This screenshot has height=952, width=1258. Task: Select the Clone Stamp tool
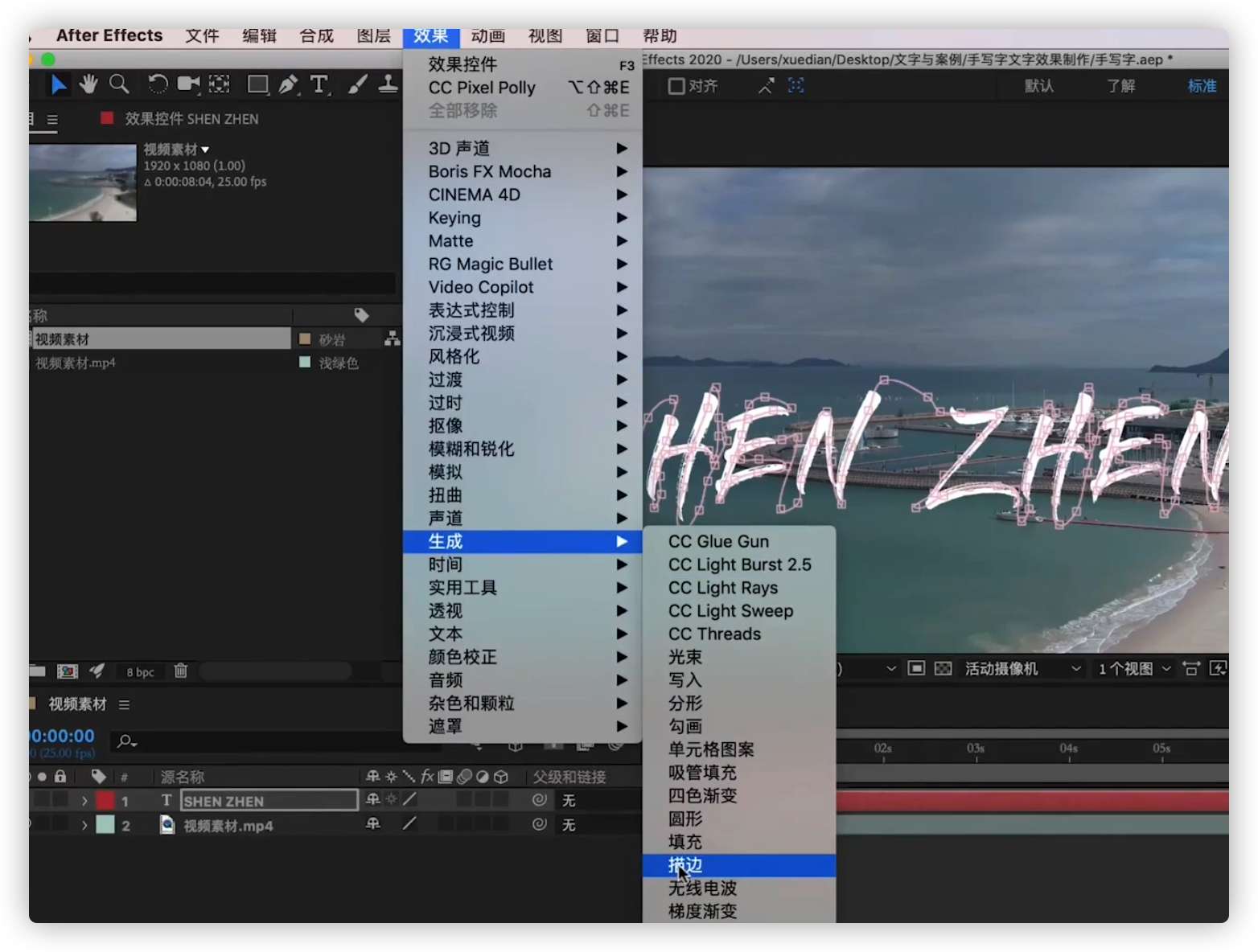coord(388,84)
